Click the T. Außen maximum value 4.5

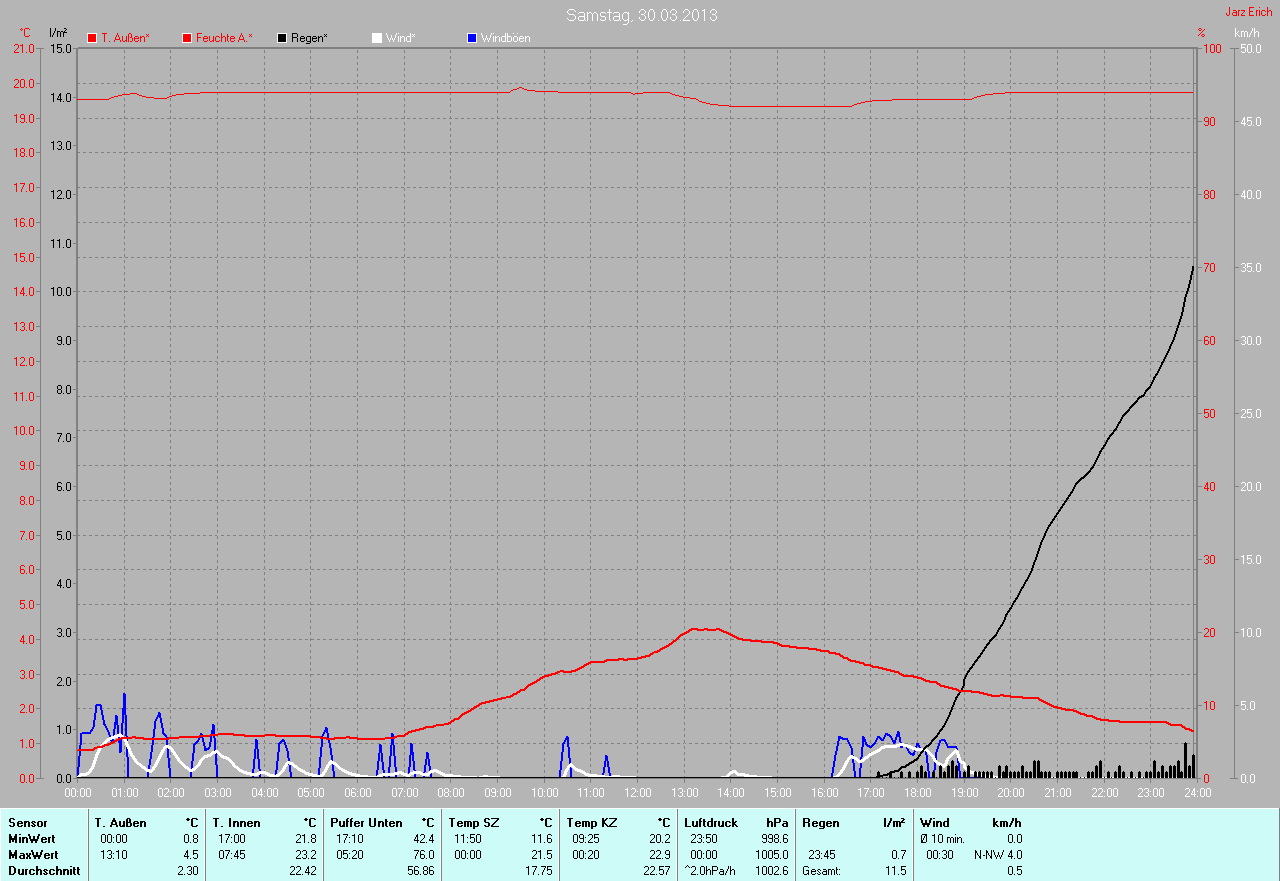point(190,855)
